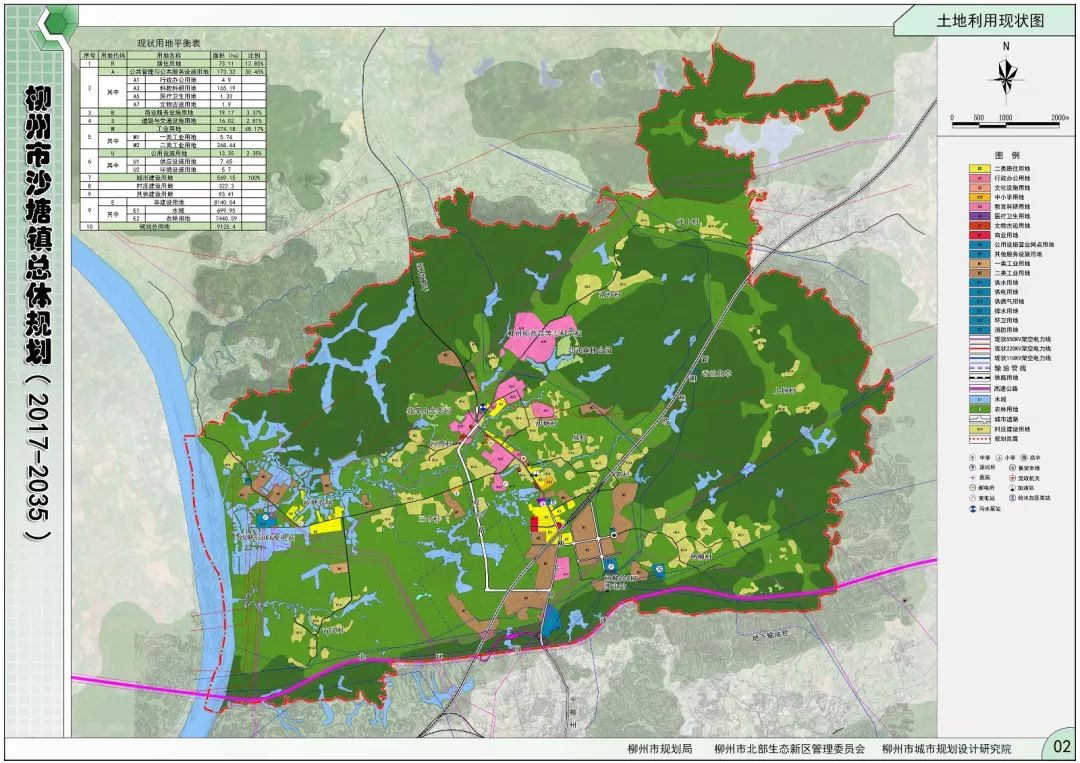Click the 土地利用现状图 title tab

(990, 21)
